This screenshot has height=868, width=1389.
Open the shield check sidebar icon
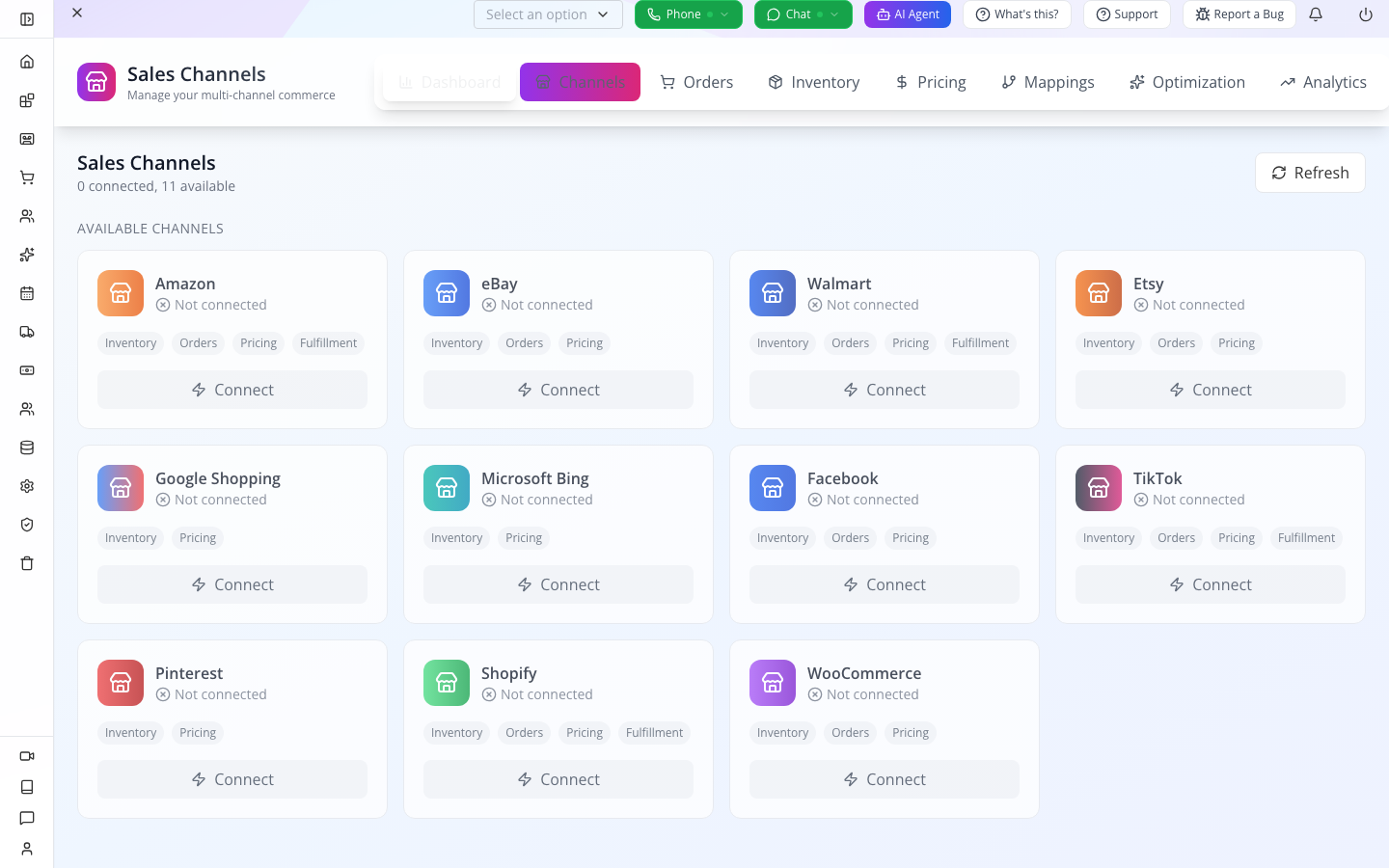[x=27, y=525]
